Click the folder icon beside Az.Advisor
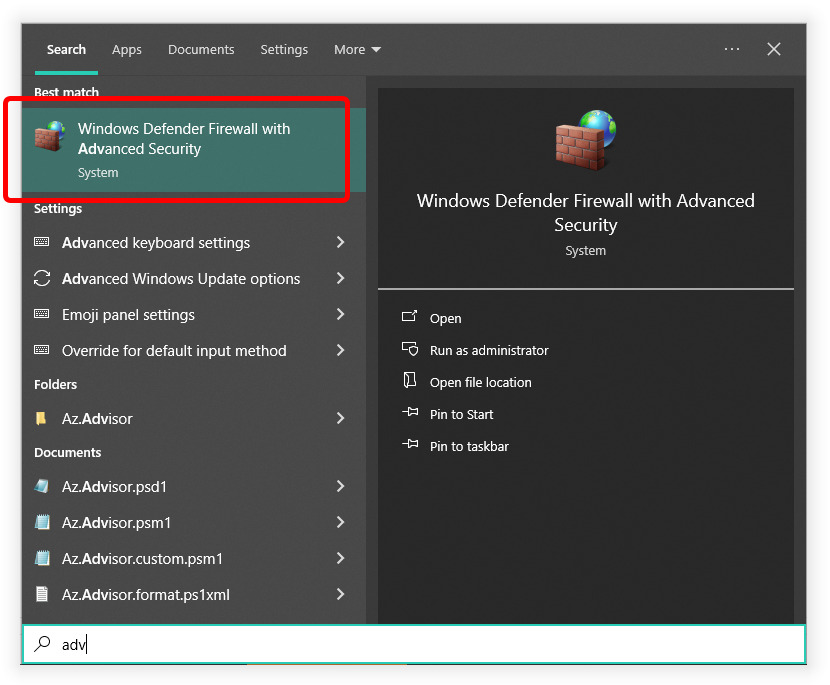This screenshot has height=685, width=830. click(x=41, y=418)
